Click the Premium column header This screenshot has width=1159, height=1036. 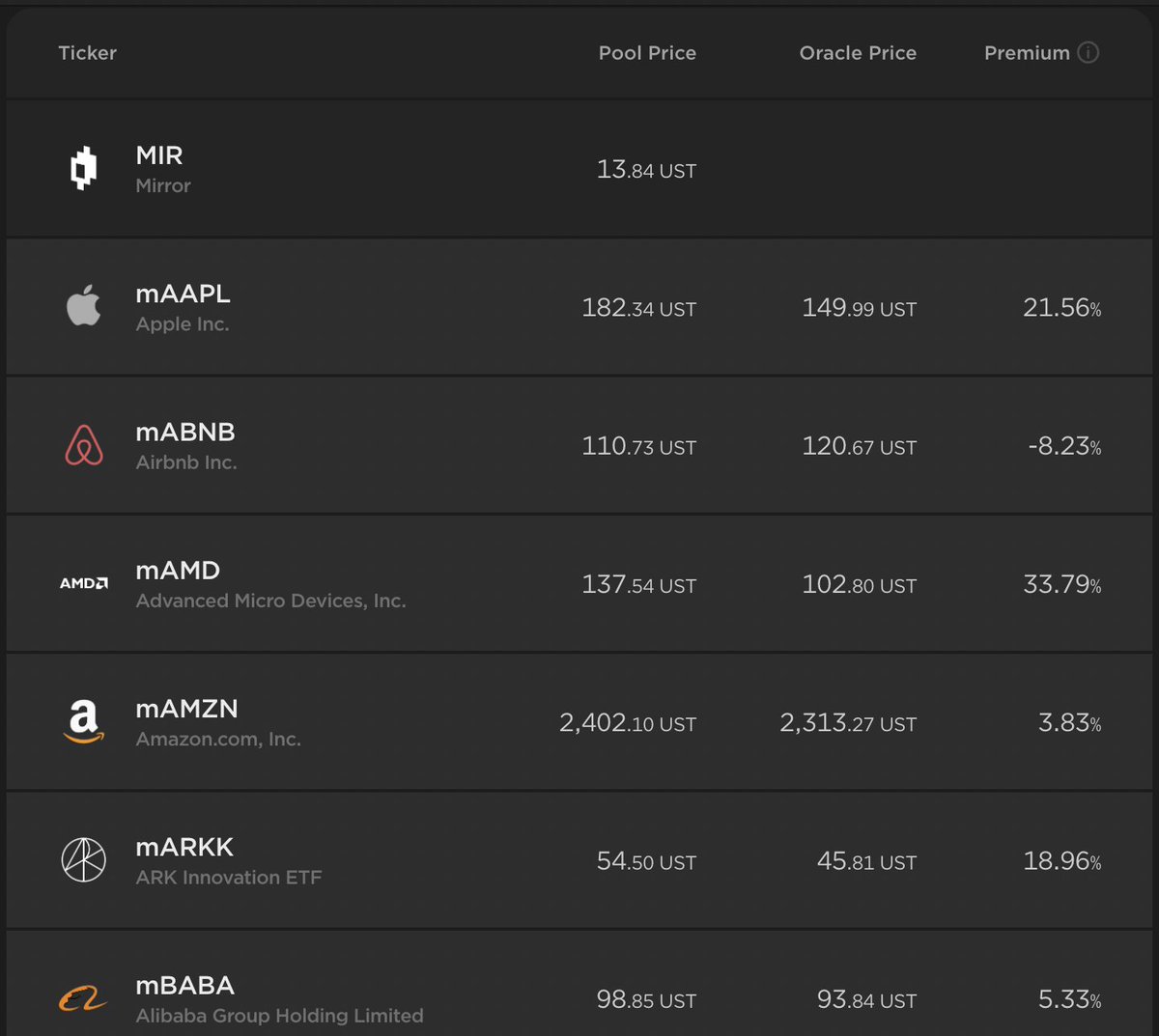click(x=1027, y=53)
